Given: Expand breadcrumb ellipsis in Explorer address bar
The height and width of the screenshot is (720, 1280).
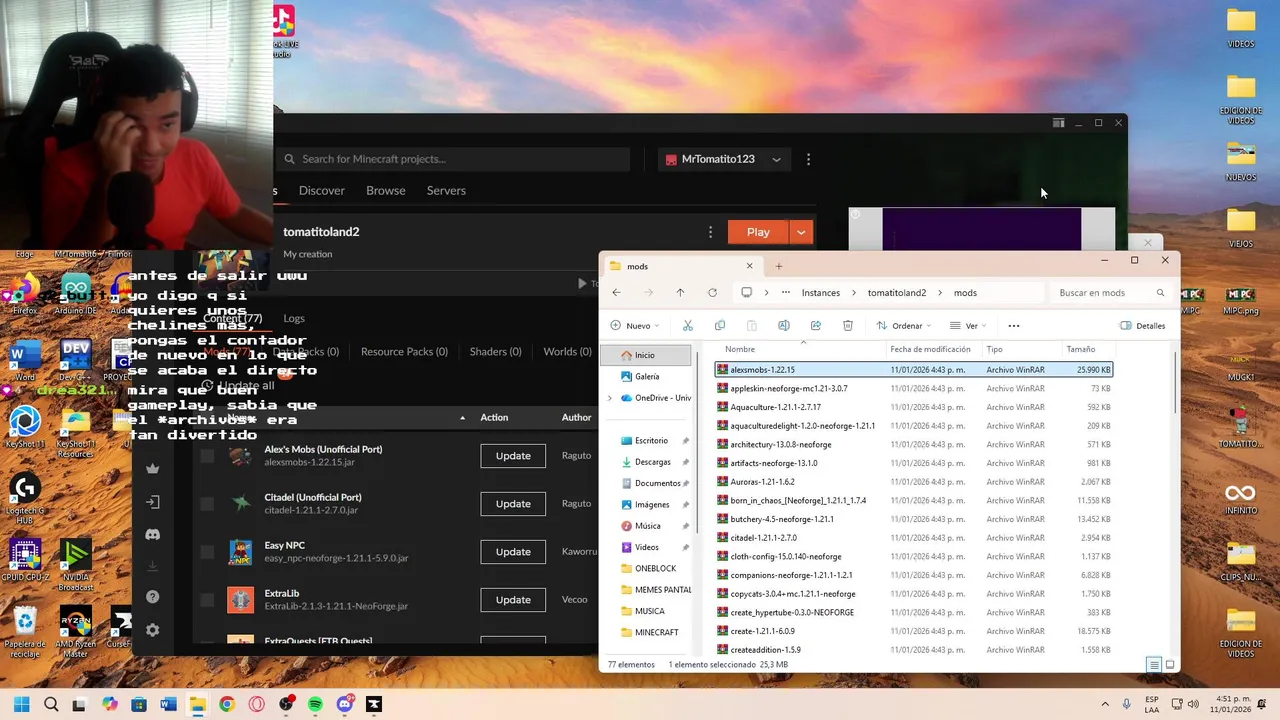Looking at the screenshot, I should click(786, 293).
